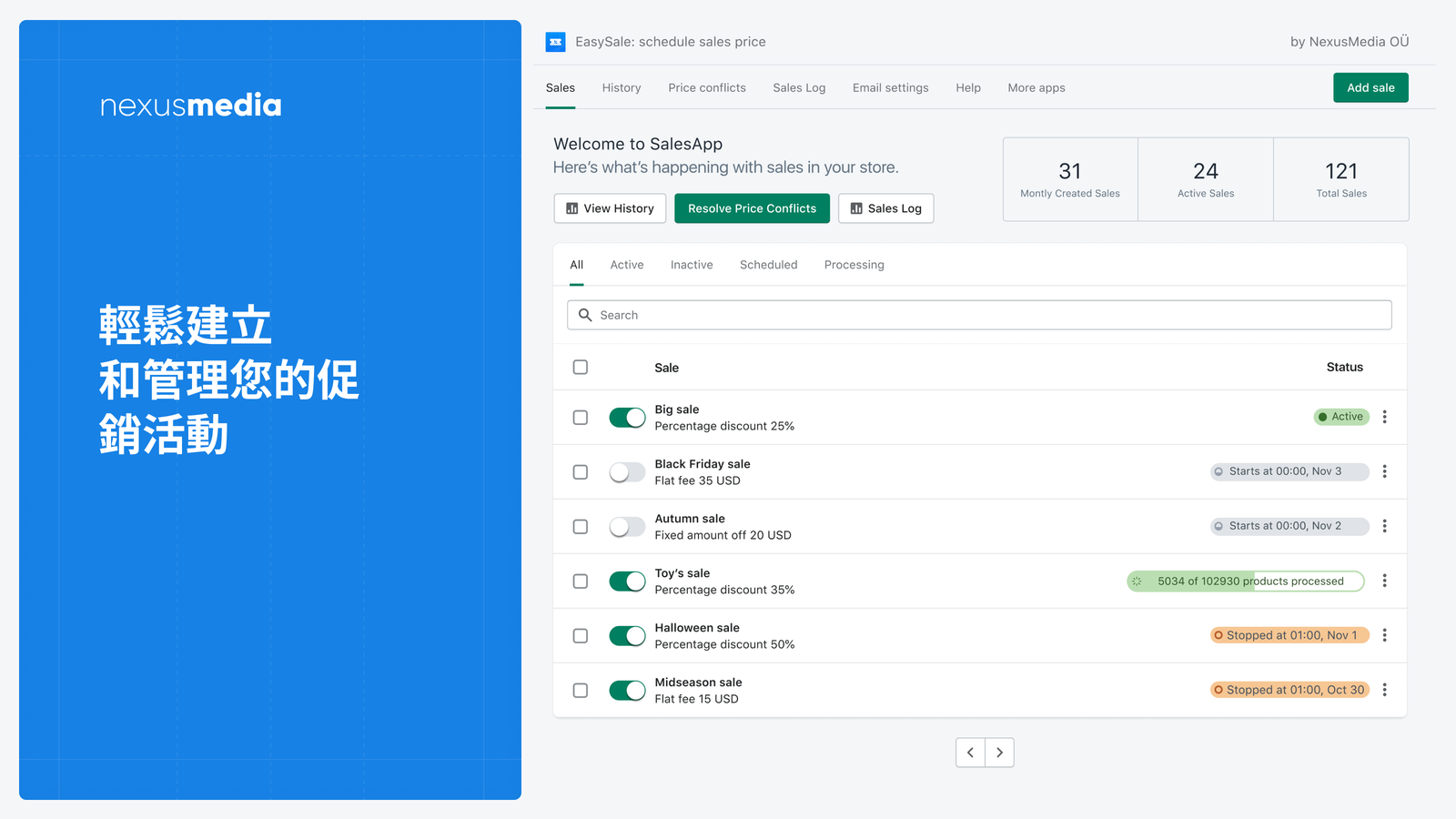Open the Midseason sale row options menu

[1384, 690]
